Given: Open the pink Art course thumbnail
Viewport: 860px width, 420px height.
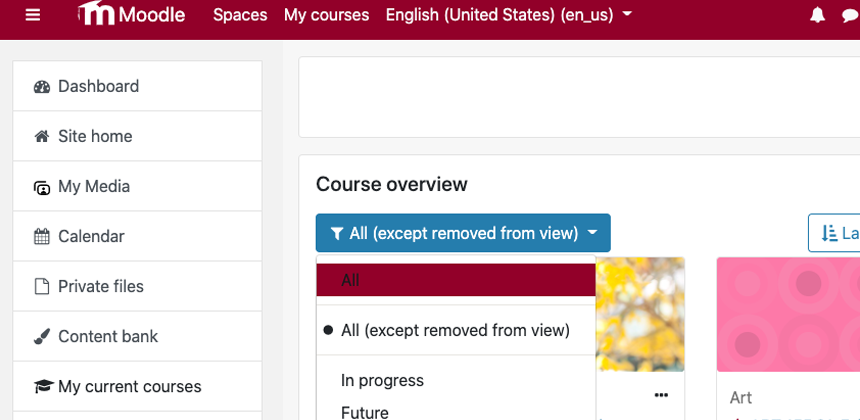Looking at the screenshot, I should pyautogui.click(x=788, y=314).
